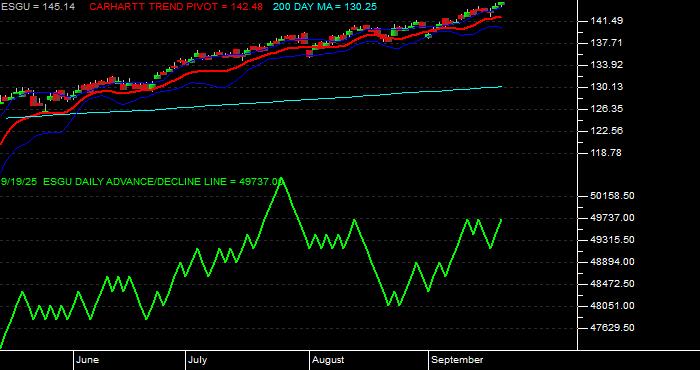Screen dimensions: 700x370
Task: Click the September month label
Action: 457,360
